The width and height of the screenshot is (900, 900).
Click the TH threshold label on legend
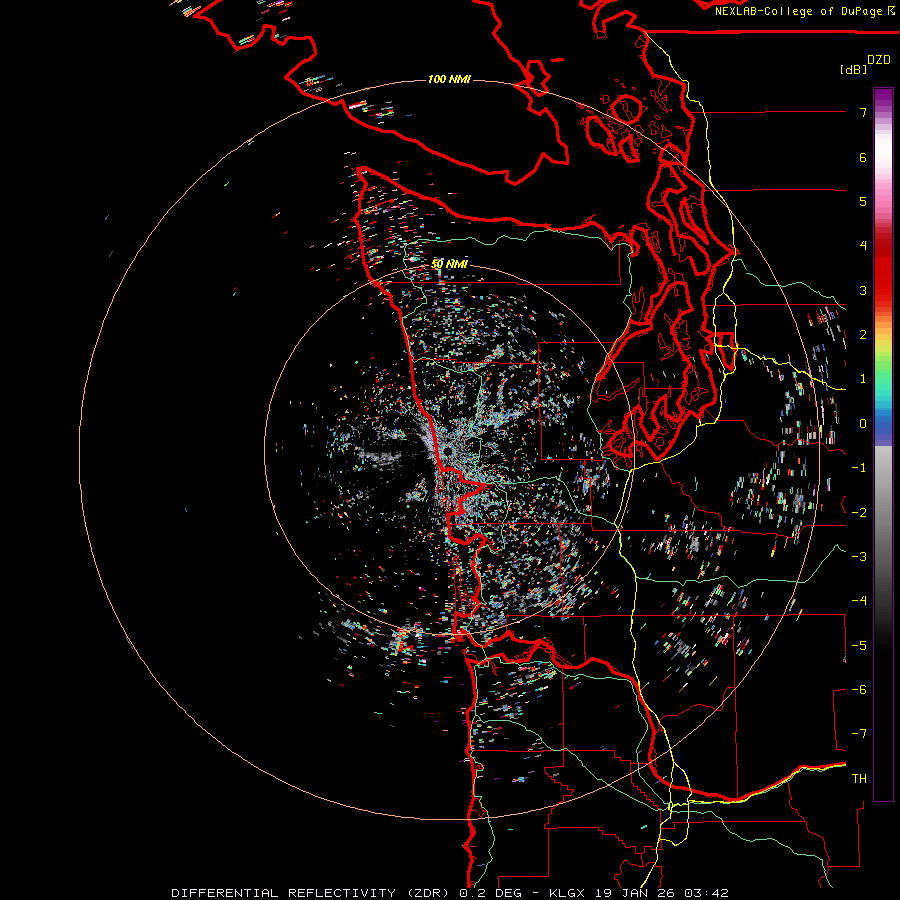pos(859,778)
